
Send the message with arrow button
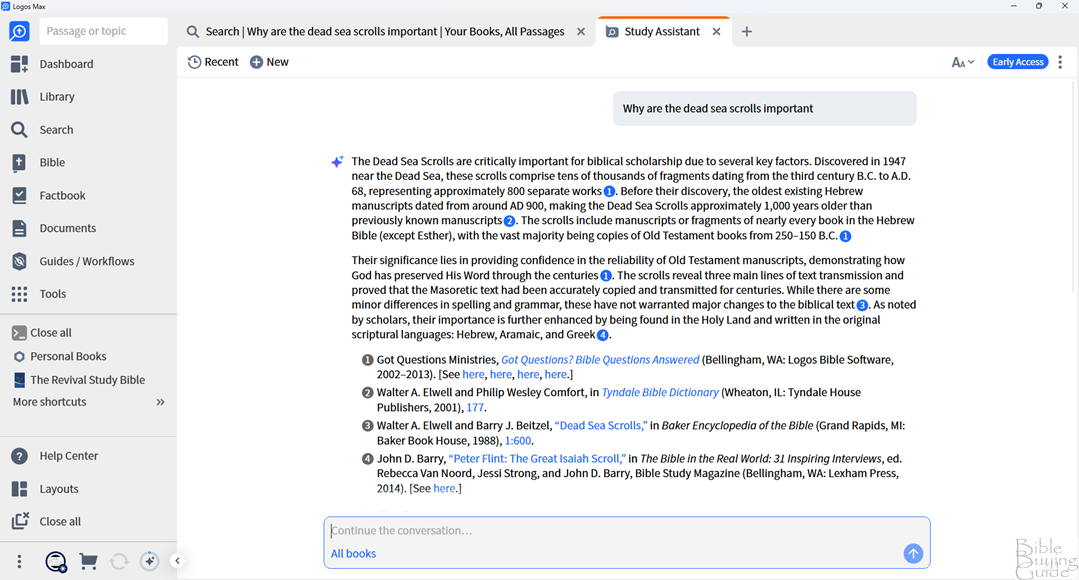click(x=913, y=554)
